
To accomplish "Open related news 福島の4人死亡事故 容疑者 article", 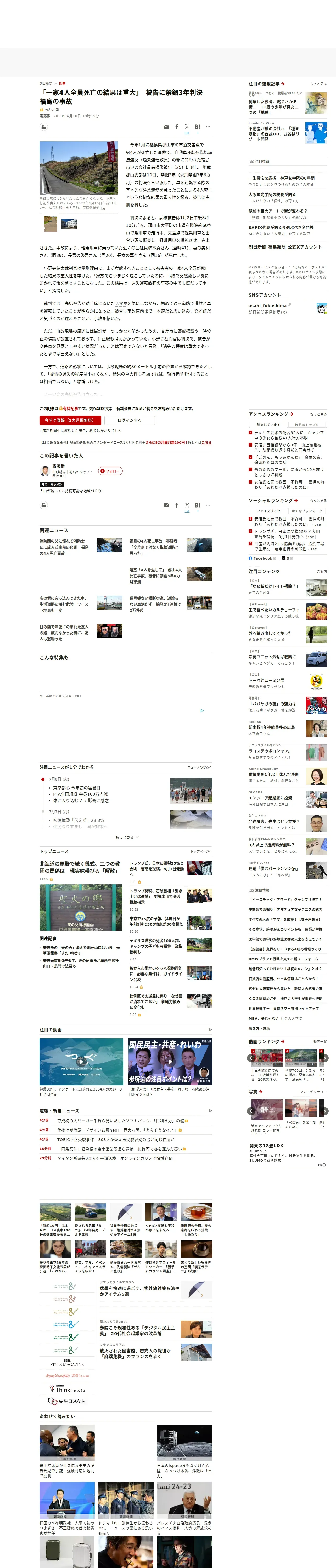I will coord(155,547).
